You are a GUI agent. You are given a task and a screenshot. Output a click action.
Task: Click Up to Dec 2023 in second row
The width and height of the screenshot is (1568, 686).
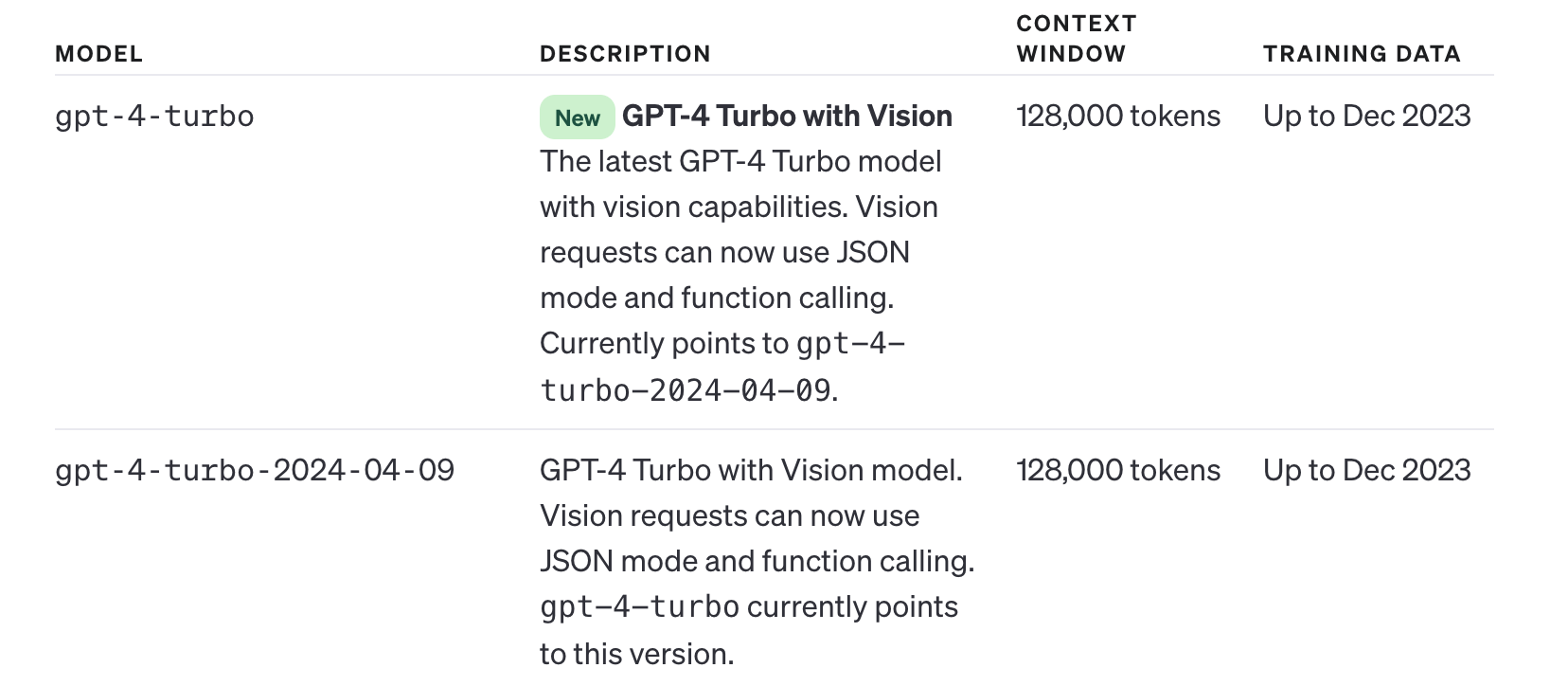pyautogui.click(x=1367, y=470)
